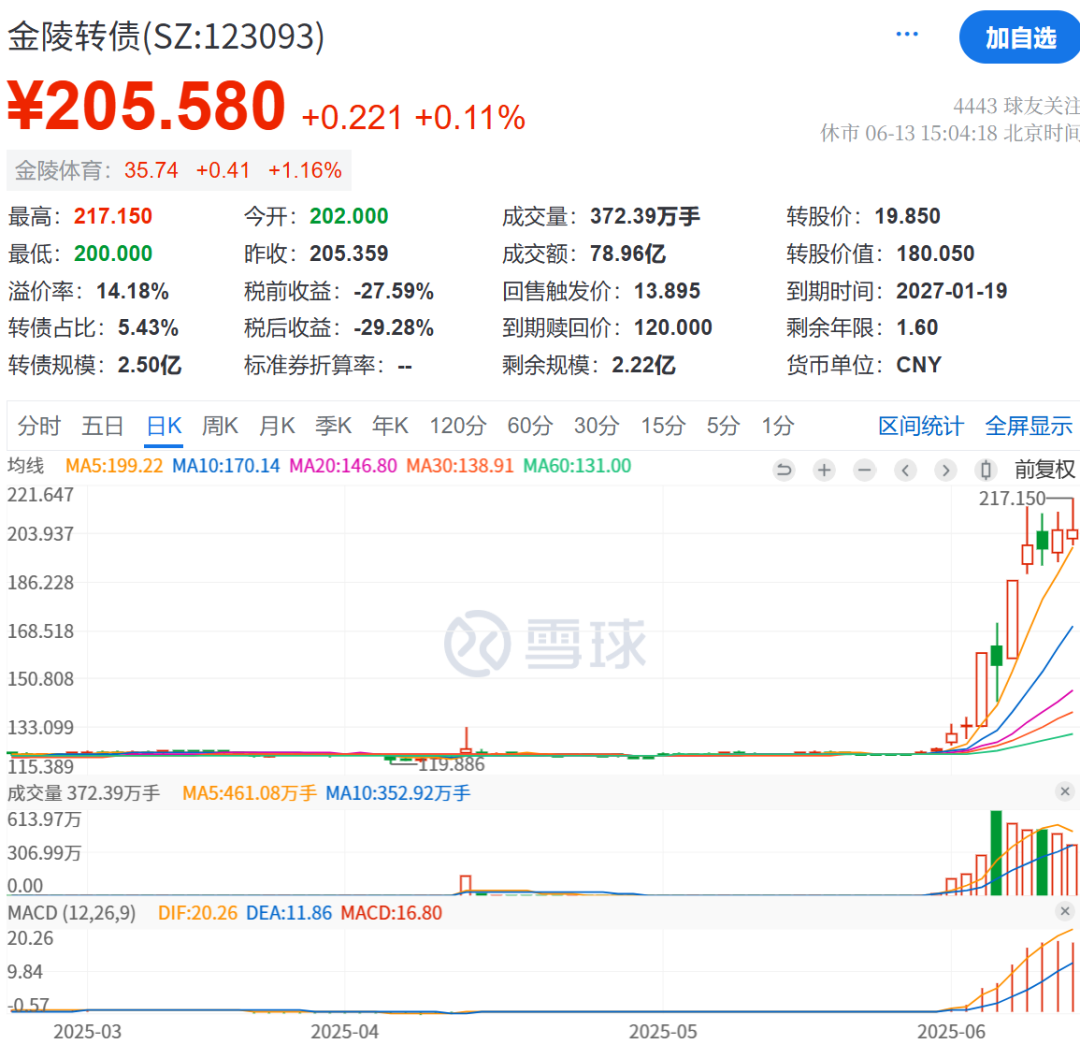Click the reset/undo chart view icon
Image resolution: width=1080 pixels, height=1044 pixels.
tap(783, 470)
